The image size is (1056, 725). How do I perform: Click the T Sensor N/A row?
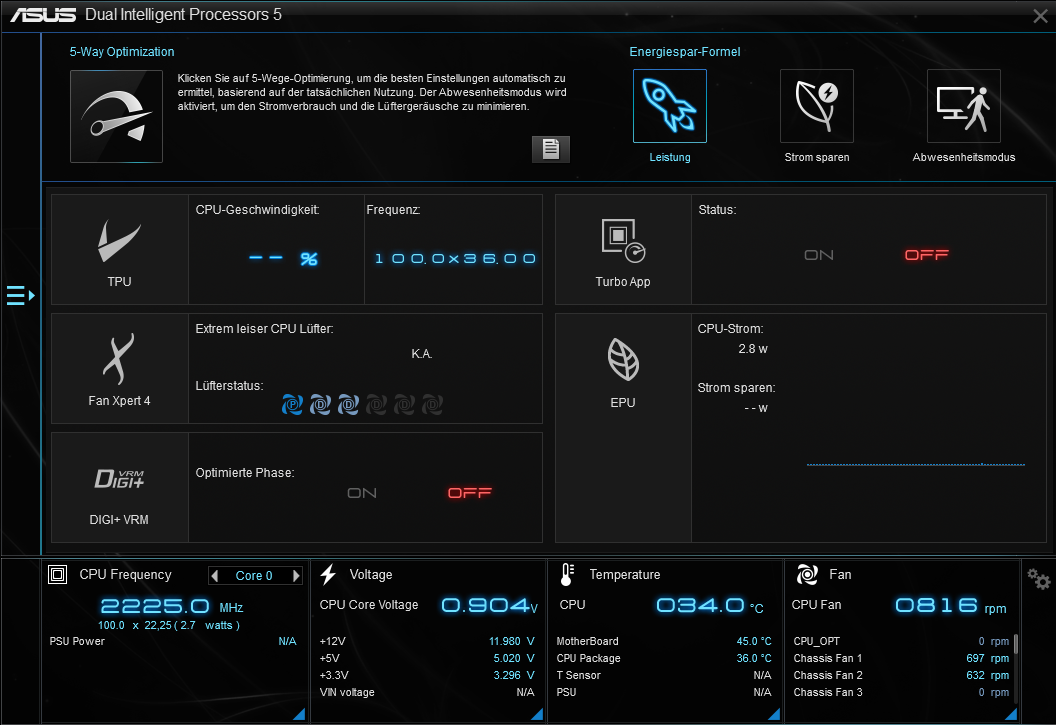tap(664, 675)
